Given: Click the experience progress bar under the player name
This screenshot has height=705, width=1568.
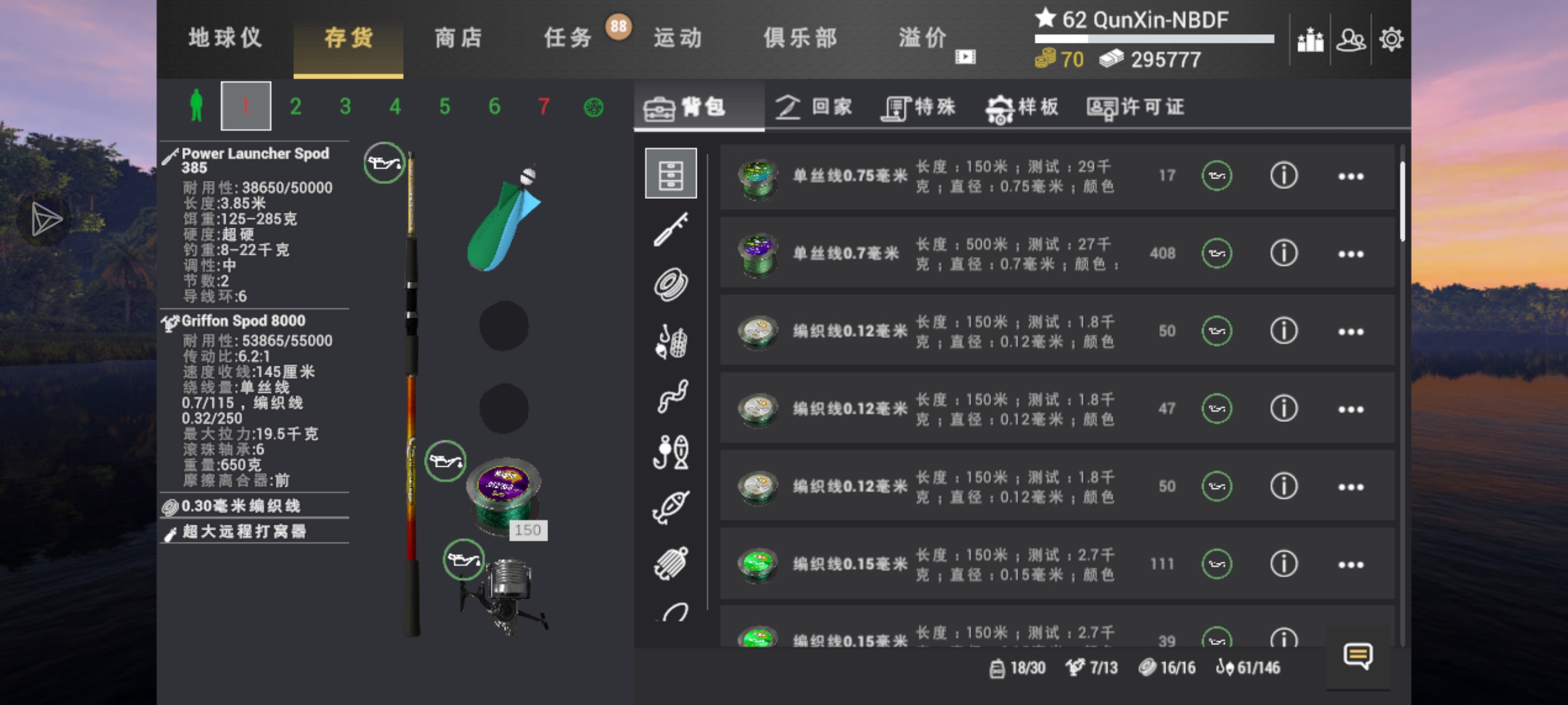Looking at the screenshot, I should (1154, 39).
